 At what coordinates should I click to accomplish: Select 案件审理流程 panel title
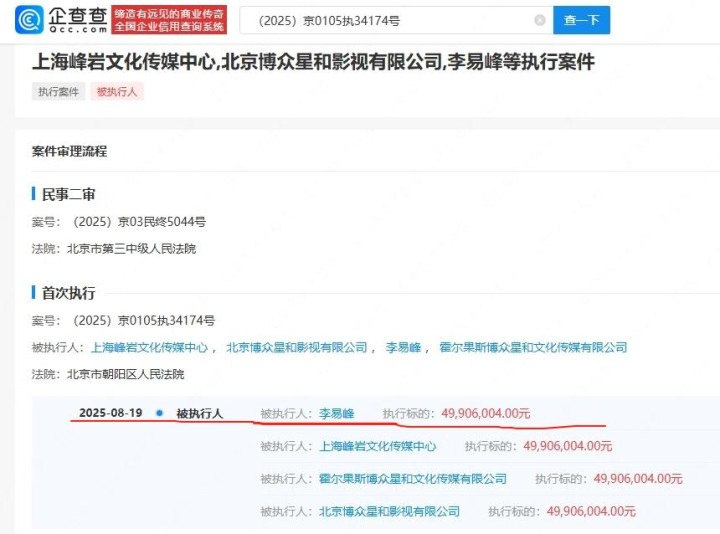click(69, 151)
